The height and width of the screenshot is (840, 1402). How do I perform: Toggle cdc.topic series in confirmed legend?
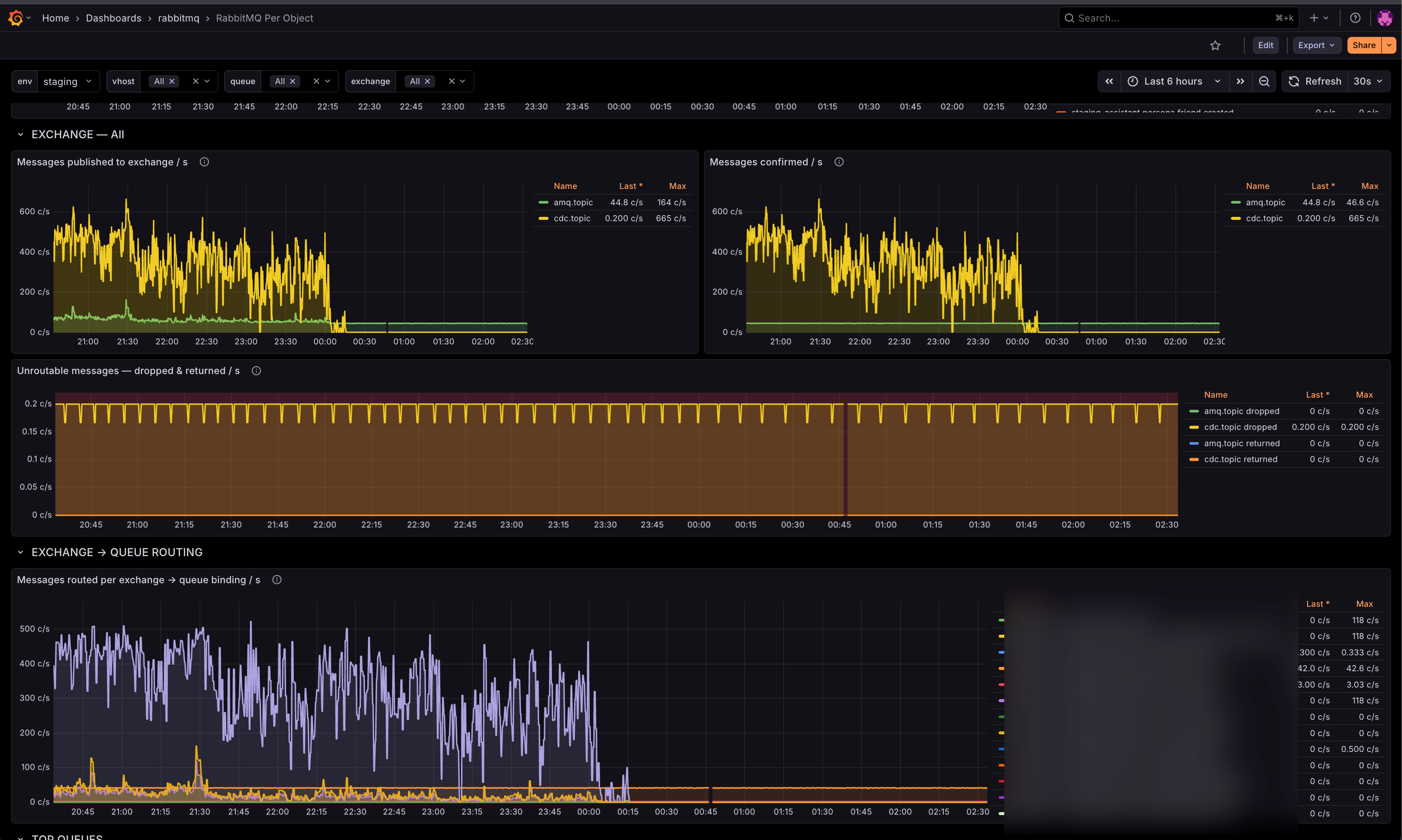pos(1264,219)
